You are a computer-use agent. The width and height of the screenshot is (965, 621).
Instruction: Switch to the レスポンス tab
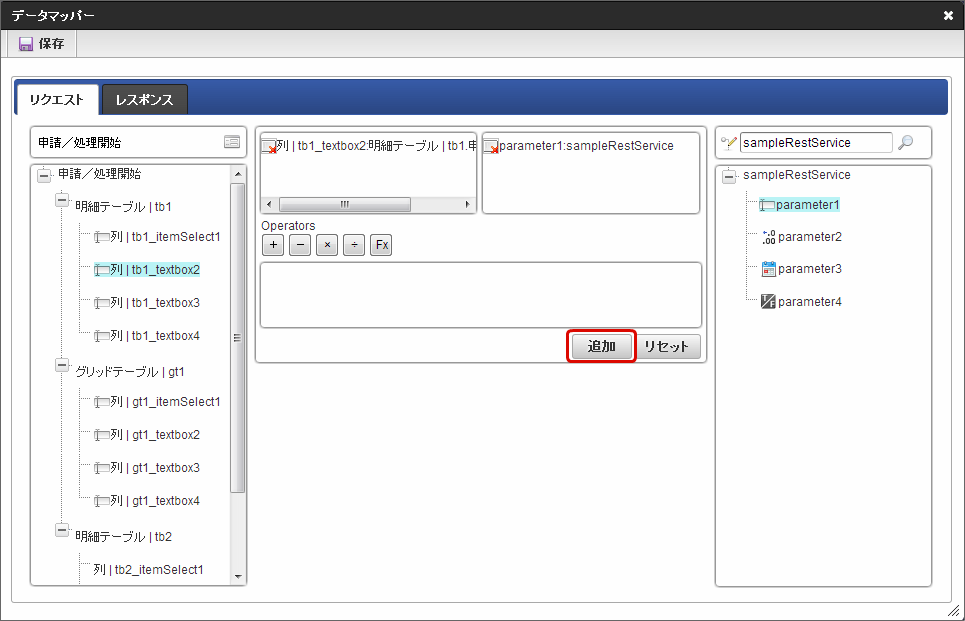144,100
